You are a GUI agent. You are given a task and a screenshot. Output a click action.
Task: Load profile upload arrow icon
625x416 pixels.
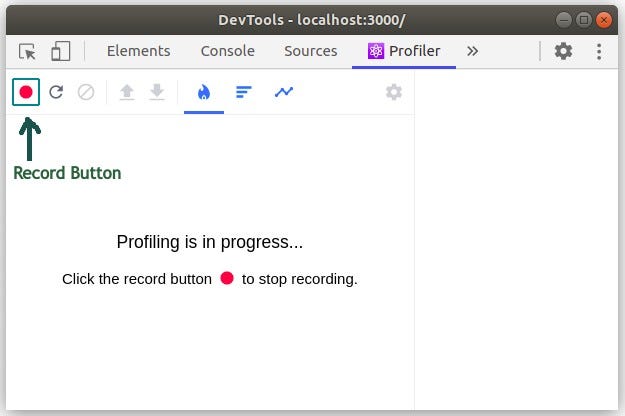point(127,92)
